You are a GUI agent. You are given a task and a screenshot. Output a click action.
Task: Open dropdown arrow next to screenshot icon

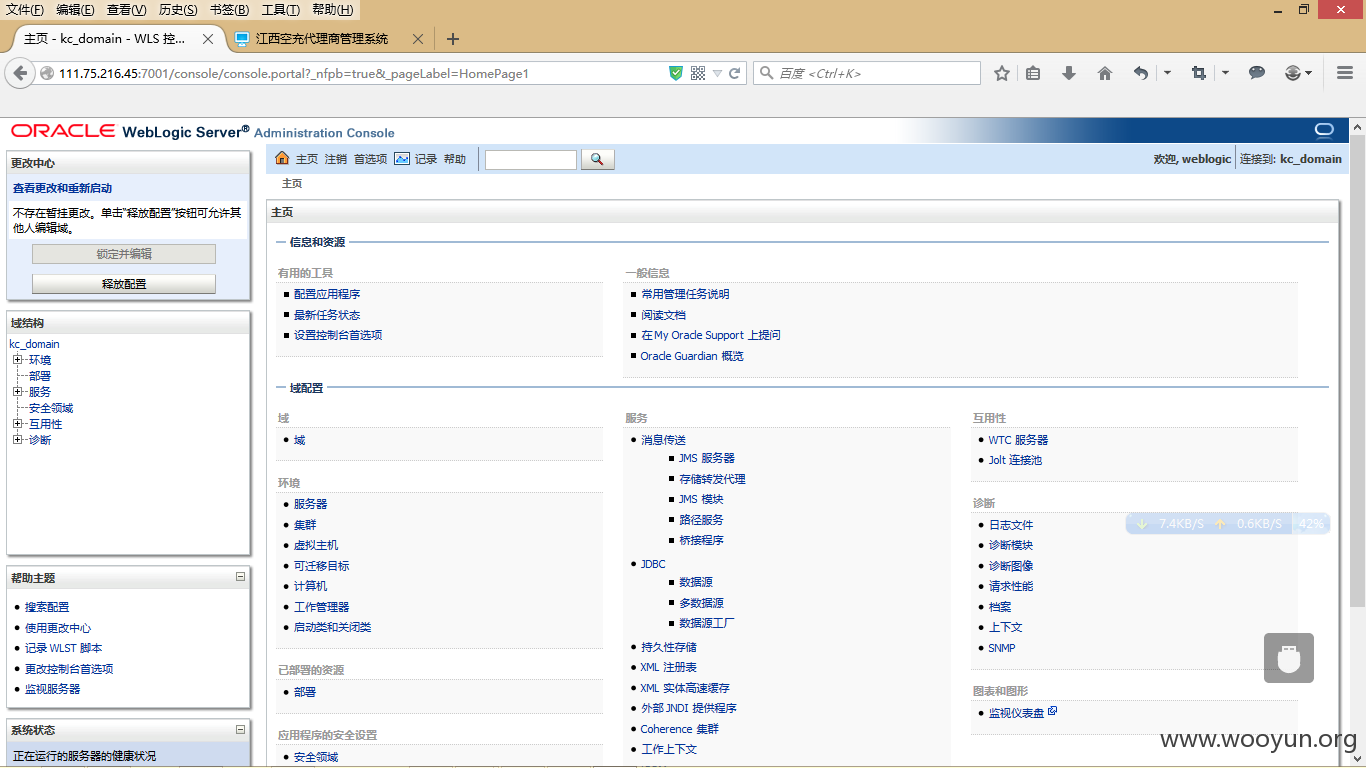pos(1225,73)
